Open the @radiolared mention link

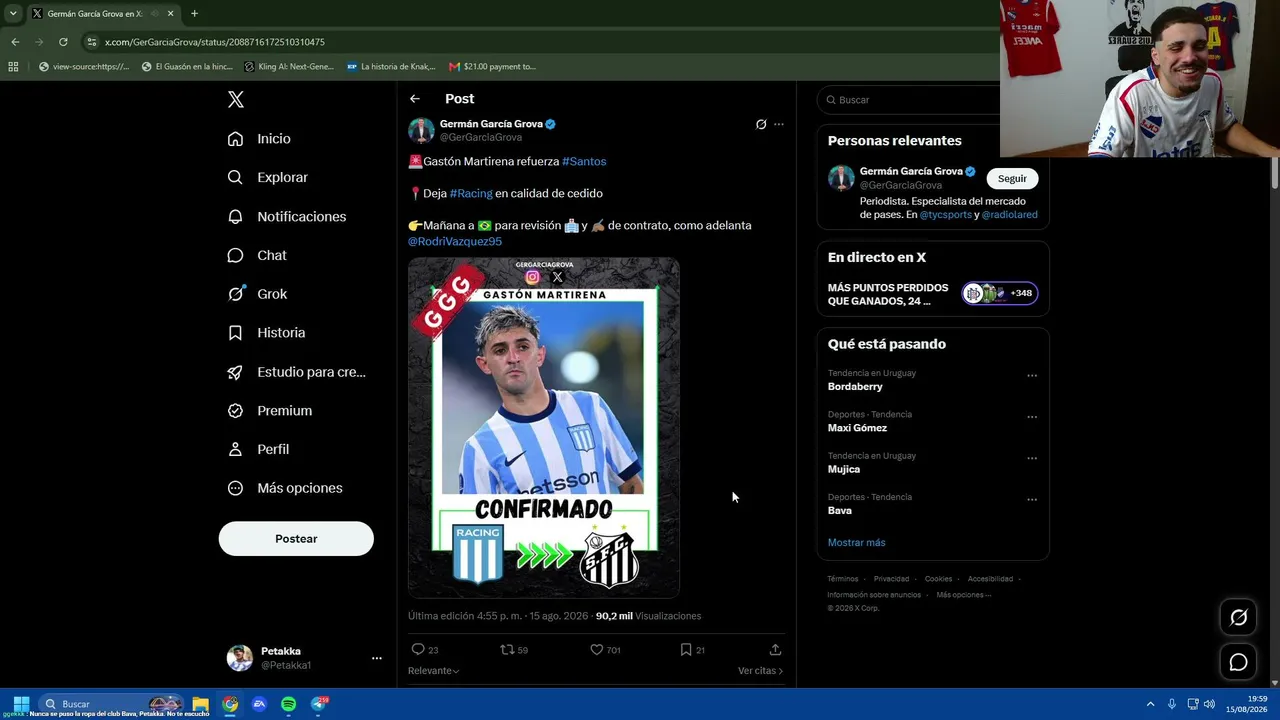(x=1010, y=215)
